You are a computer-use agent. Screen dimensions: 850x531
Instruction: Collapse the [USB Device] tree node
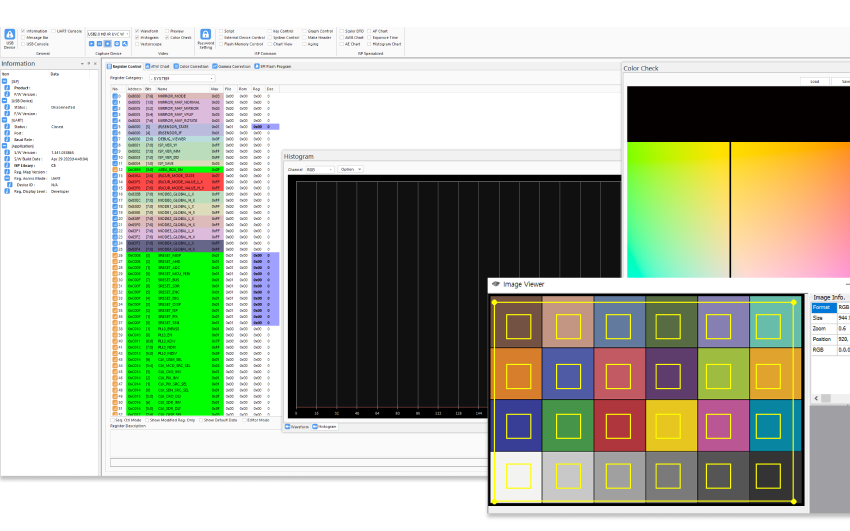point(4,101)
